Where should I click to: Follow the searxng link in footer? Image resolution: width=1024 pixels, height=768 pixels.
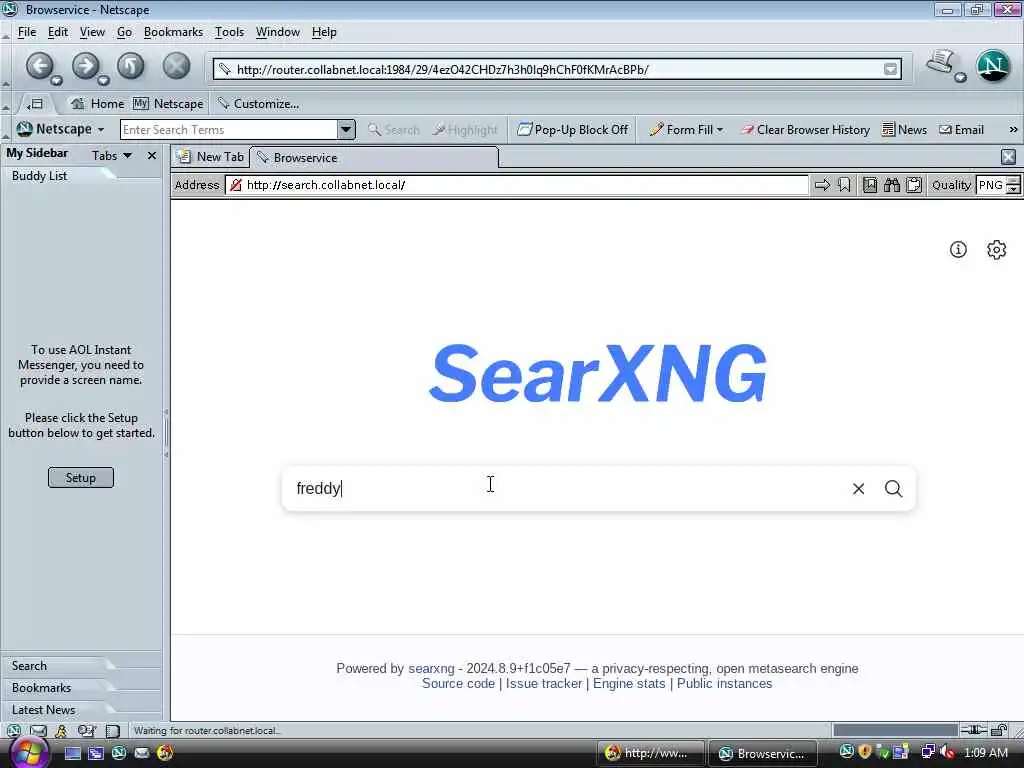[x=431, y=669]
